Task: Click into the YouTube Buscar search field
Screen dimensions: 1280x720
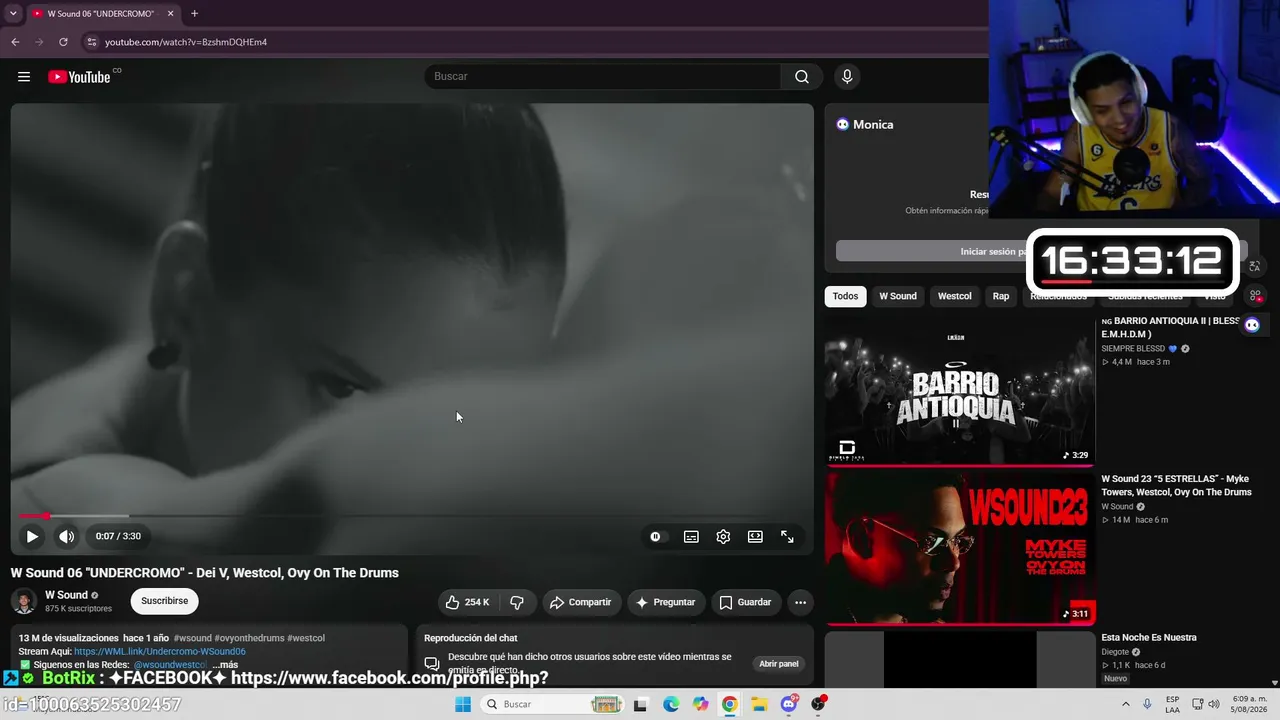Action: pos(603,77)
